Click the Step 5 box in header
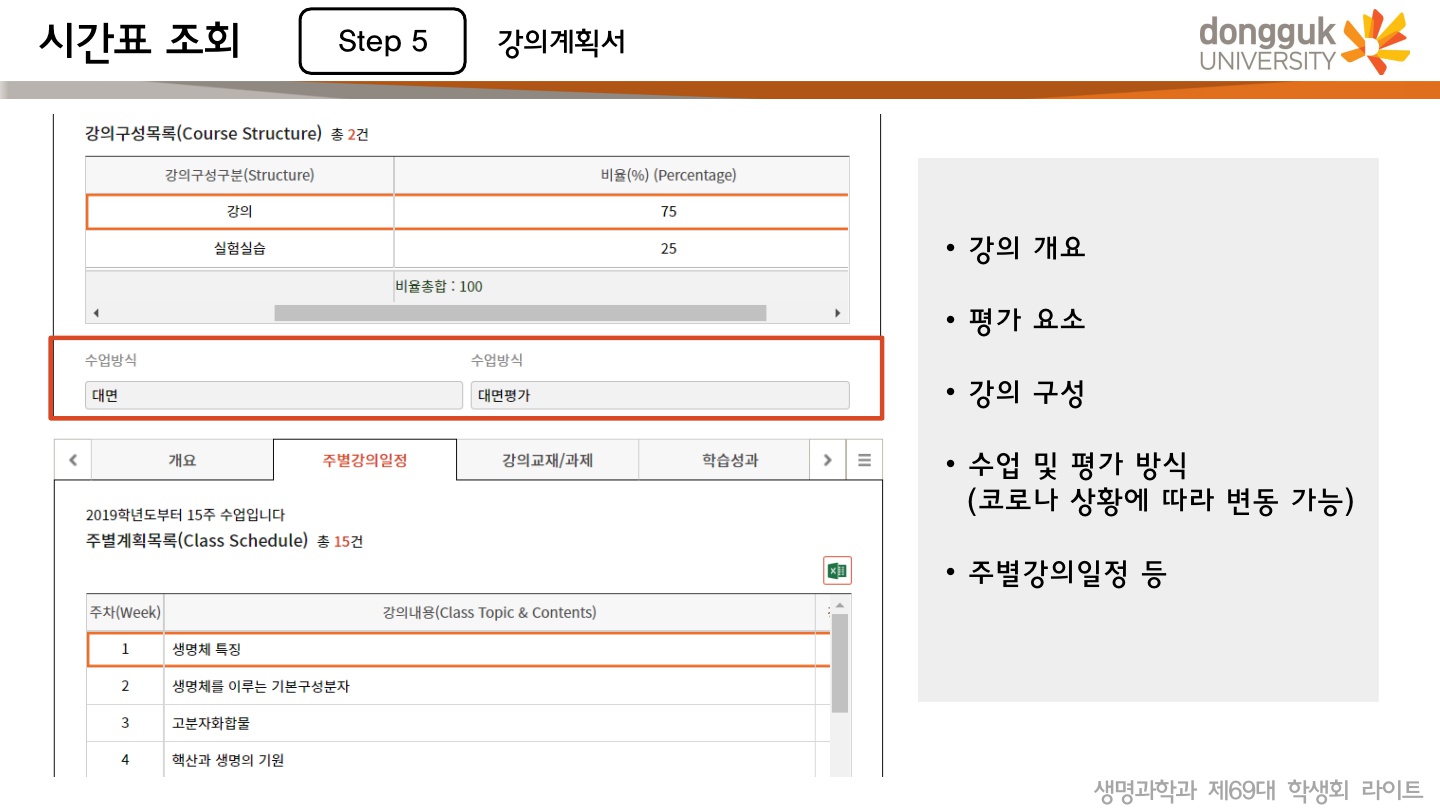 pos(383,41)
